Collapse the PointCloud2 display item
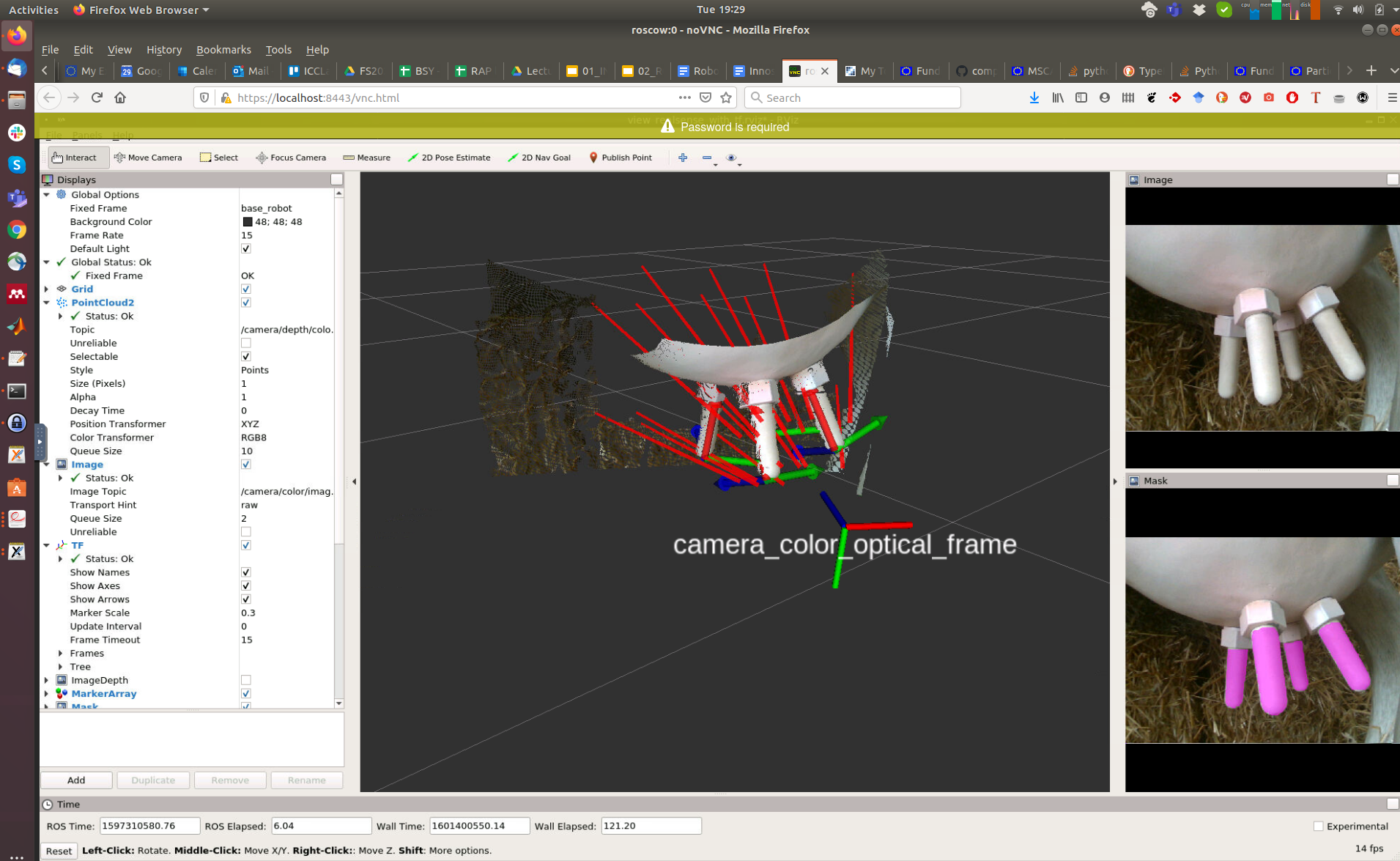The image size is (1400, 861). point(47,303)
